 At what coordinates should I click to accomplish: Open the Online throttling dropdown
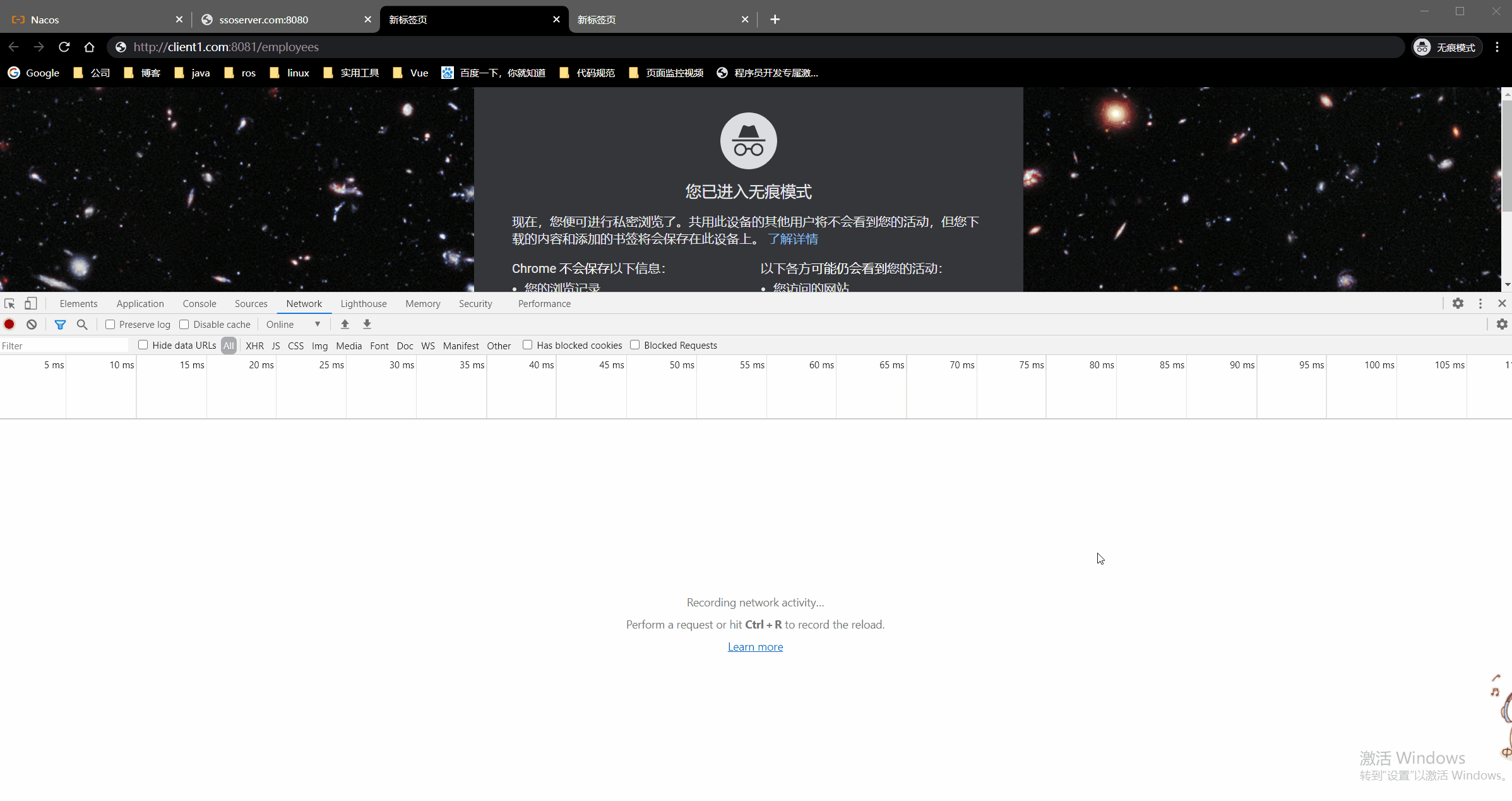(293, 324)
